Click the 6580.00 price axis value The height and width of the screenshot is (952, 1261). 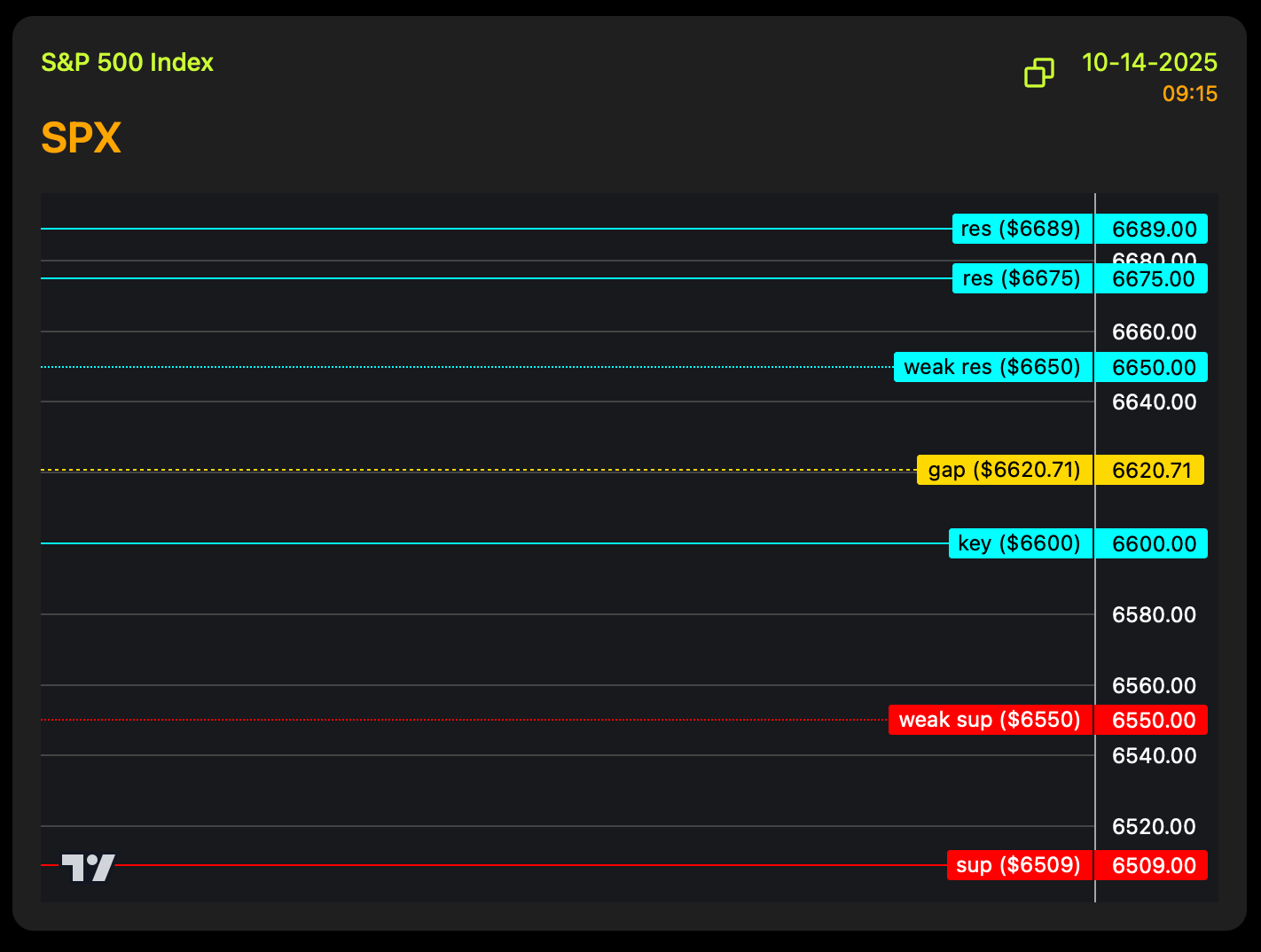pyautogui.click(x=1154, y=615)
